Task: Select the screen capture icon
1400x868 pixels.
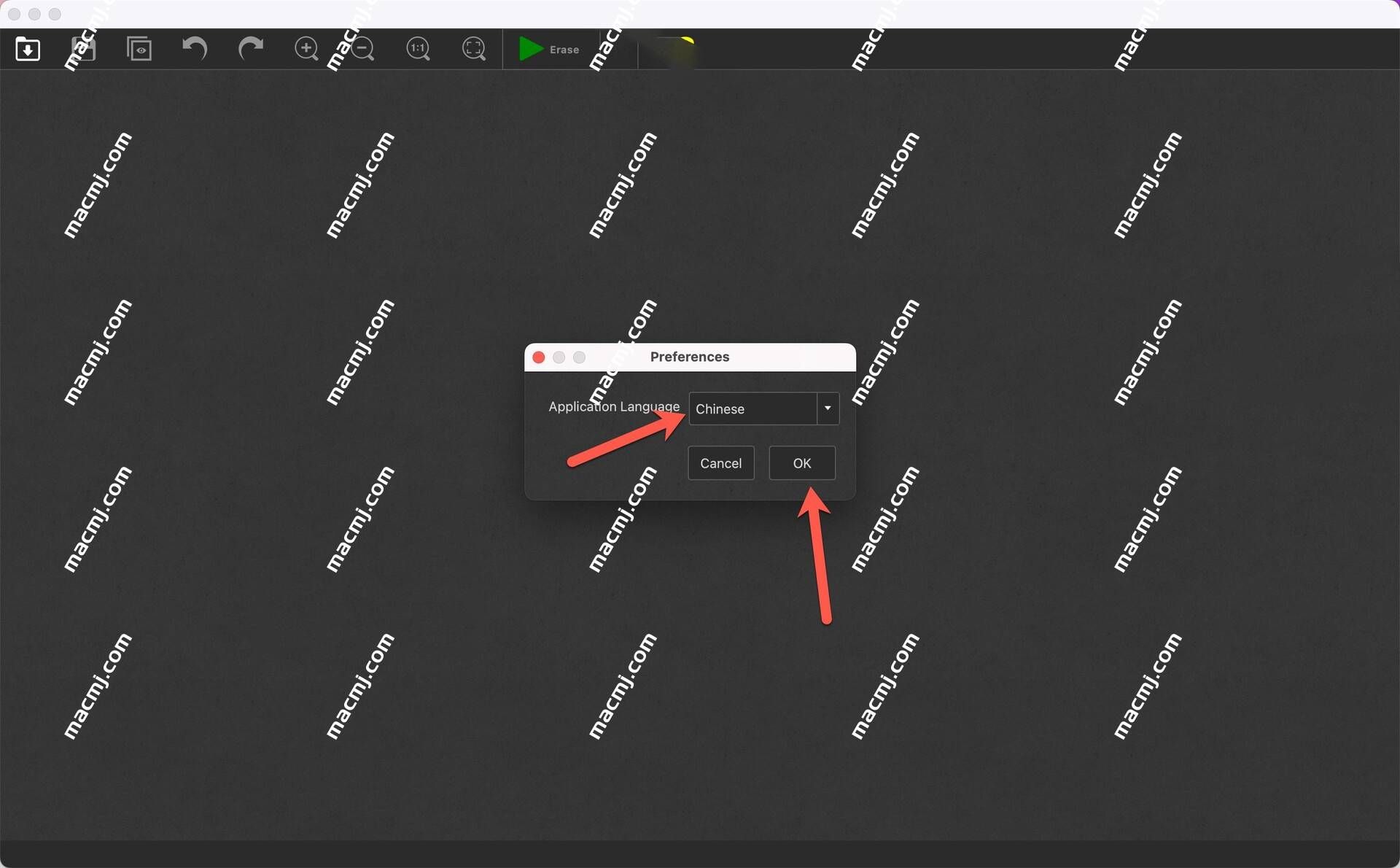Action: tap(139, 48)
